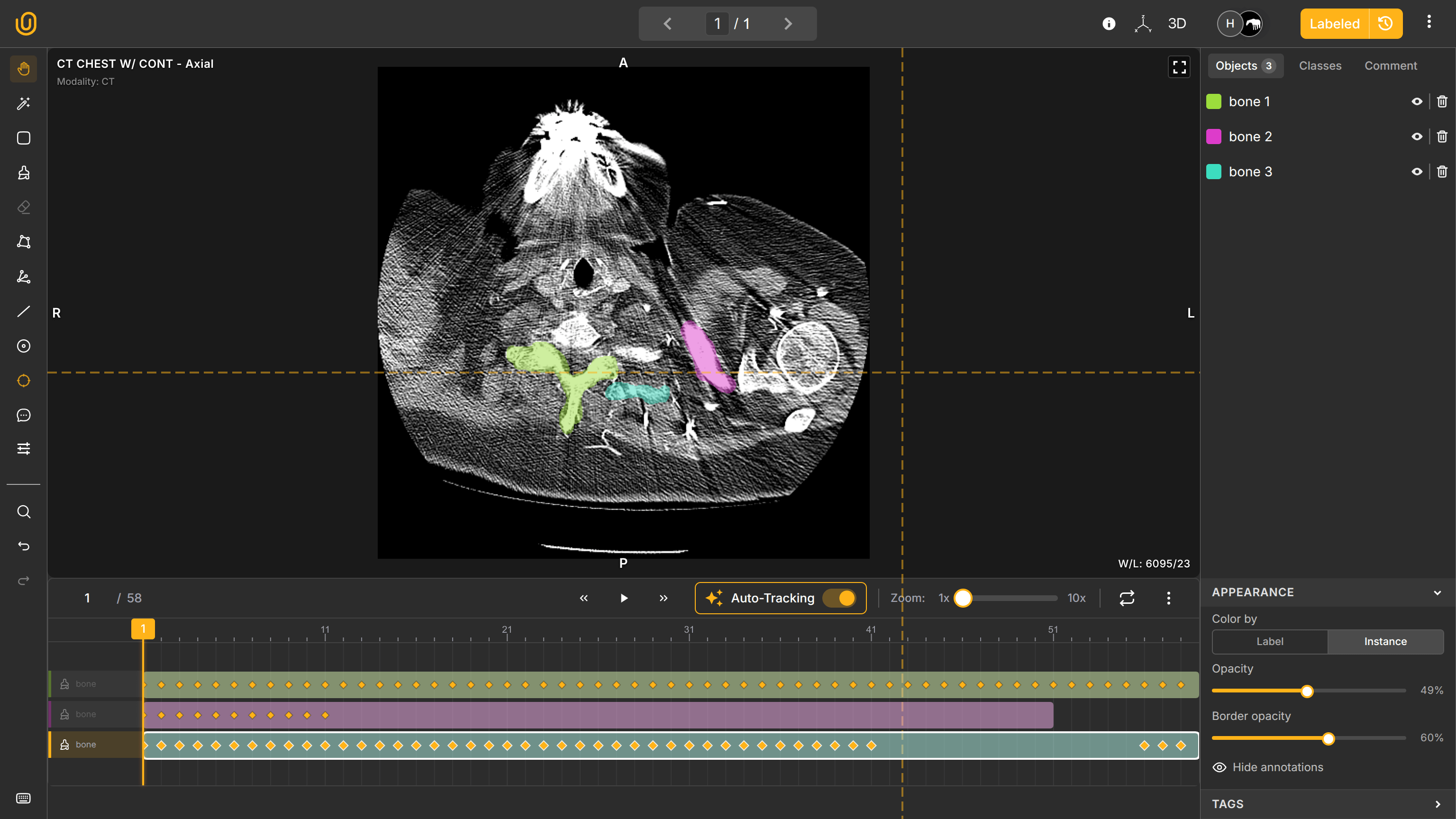Select the polygon annotation tool

[23, 242]
